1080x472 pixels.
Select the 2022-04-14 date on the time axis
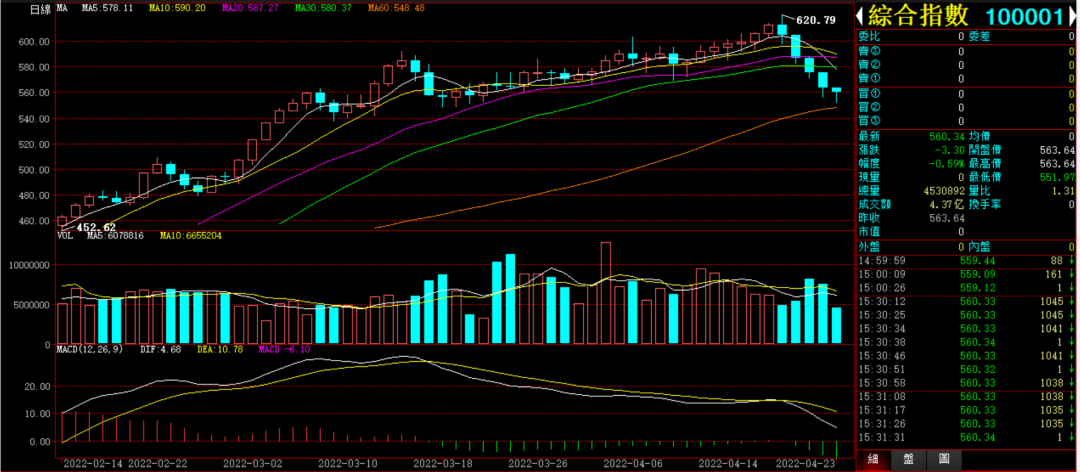pyautogui.click(x=727, y=463)
